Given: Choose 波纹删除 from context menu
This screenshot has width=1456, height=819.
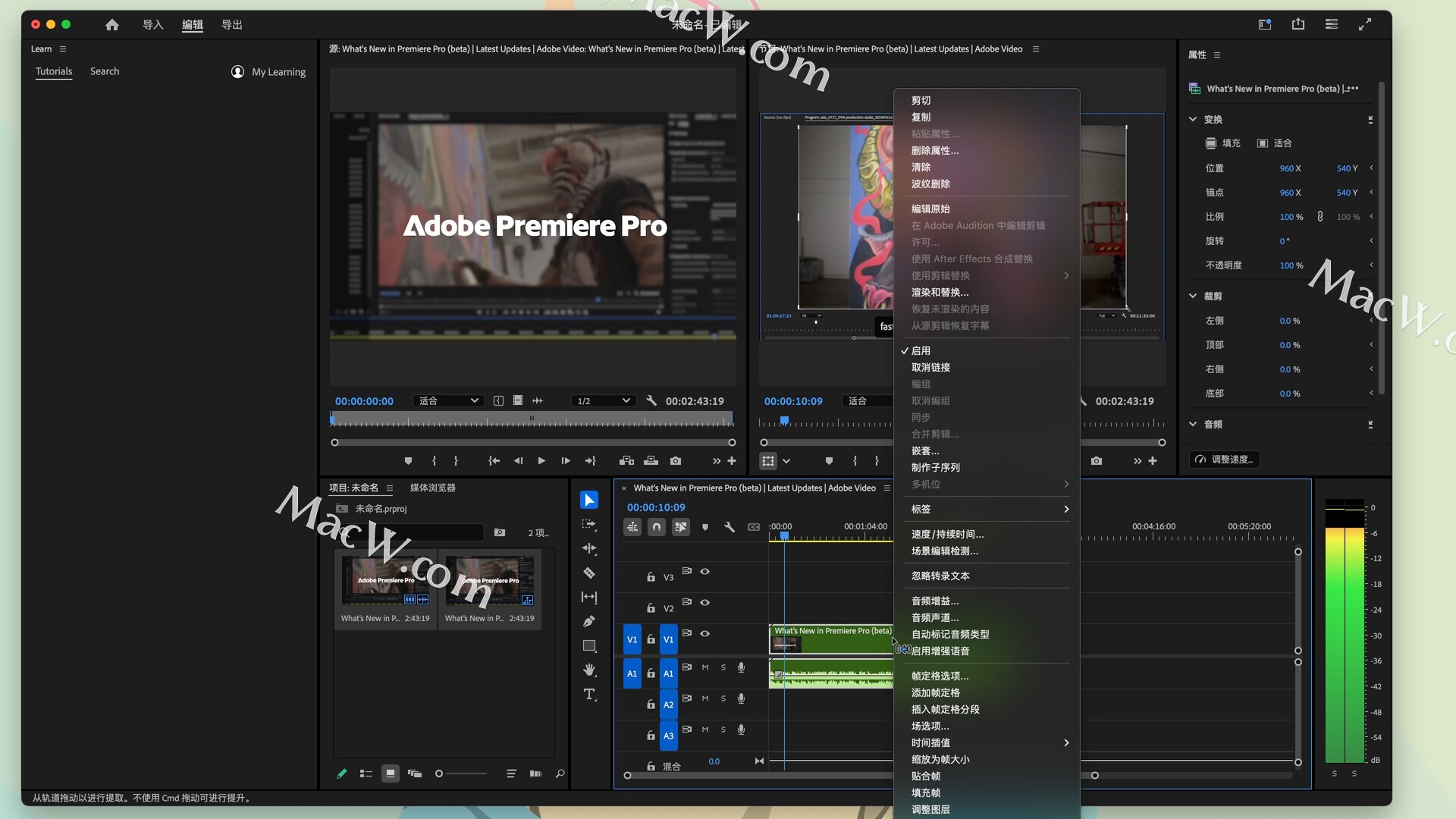Looking at the screenshot, I should point(987,184).
